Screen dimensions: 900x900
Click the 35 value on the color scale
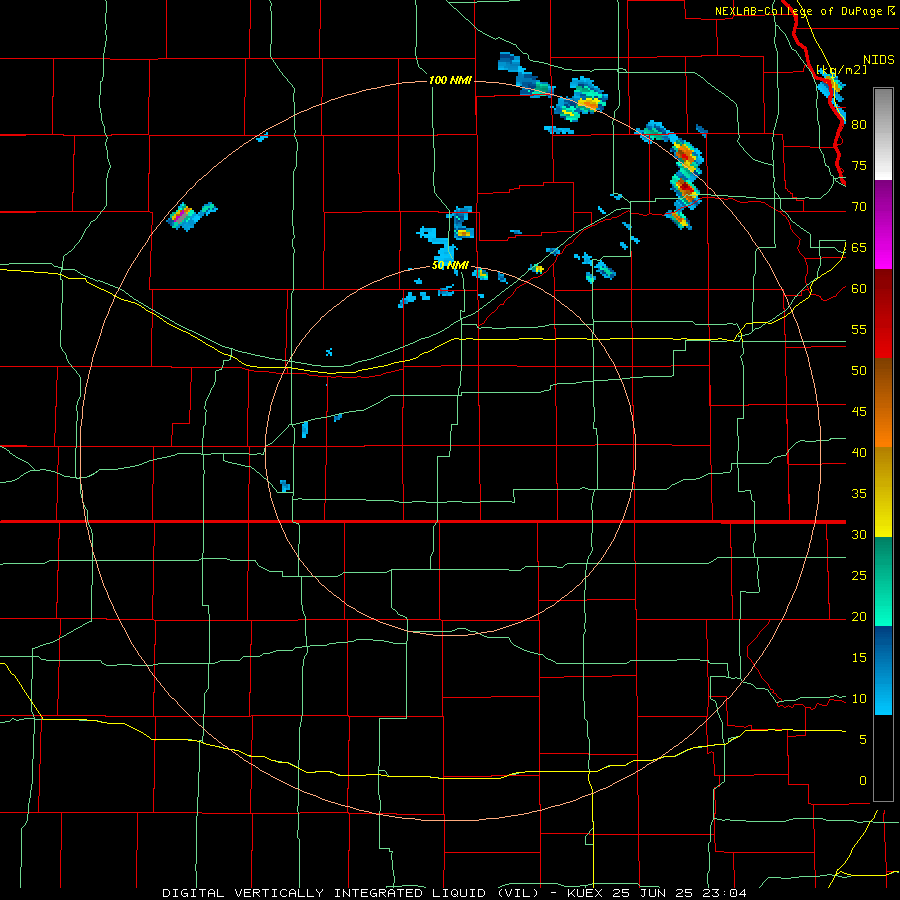click(x=859, y=494)
